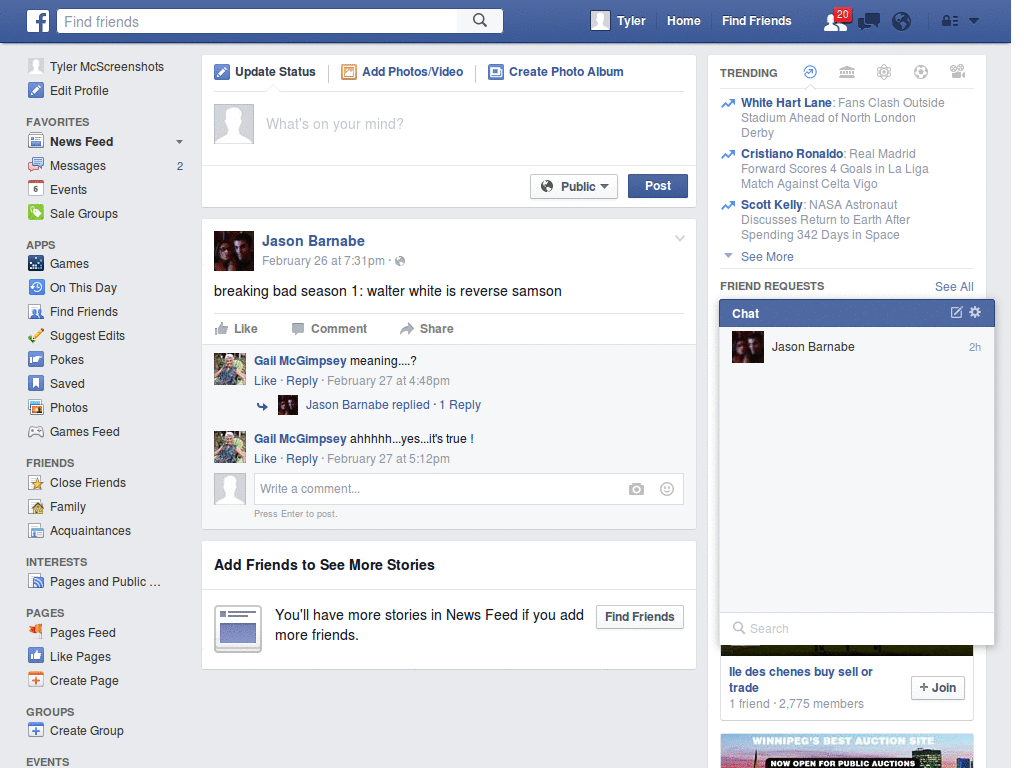This screenshot has height=768, width=1024.
Task: Select Update Status tab
Action: click(265, 72)
